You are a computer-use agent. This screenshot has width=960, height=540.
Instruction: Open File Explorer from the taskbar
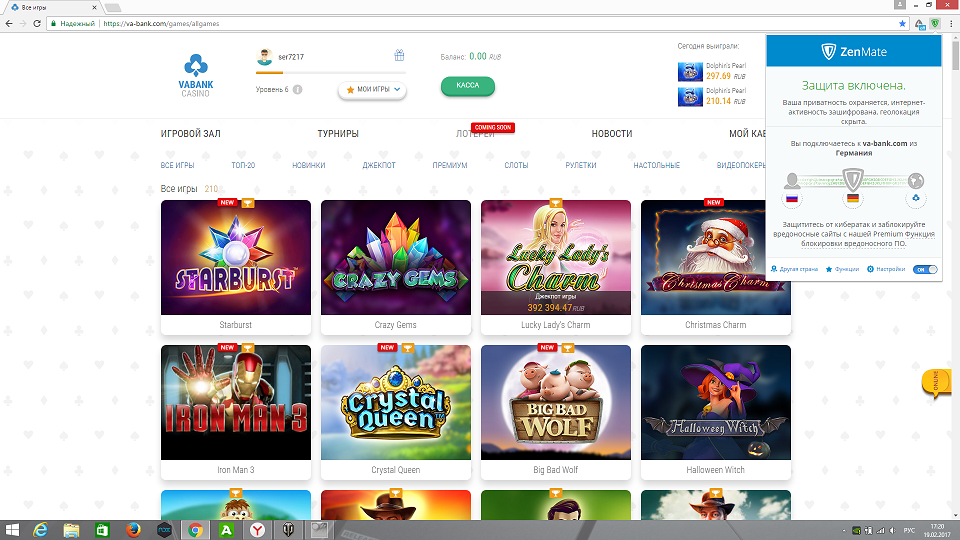[x=72, y=530]
